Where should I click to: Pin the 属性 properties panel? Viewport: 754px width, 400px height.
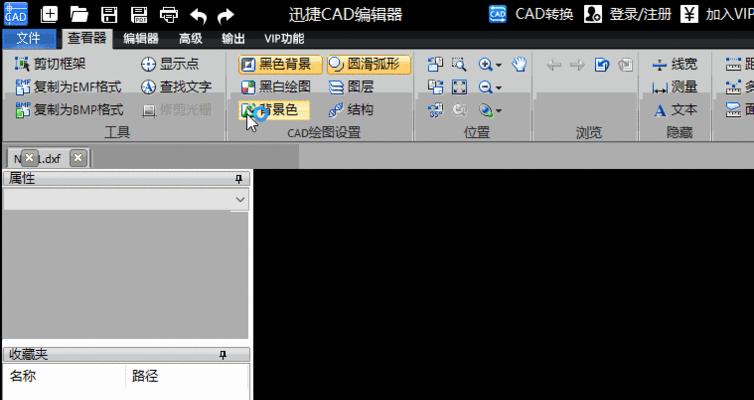[239, 179]
